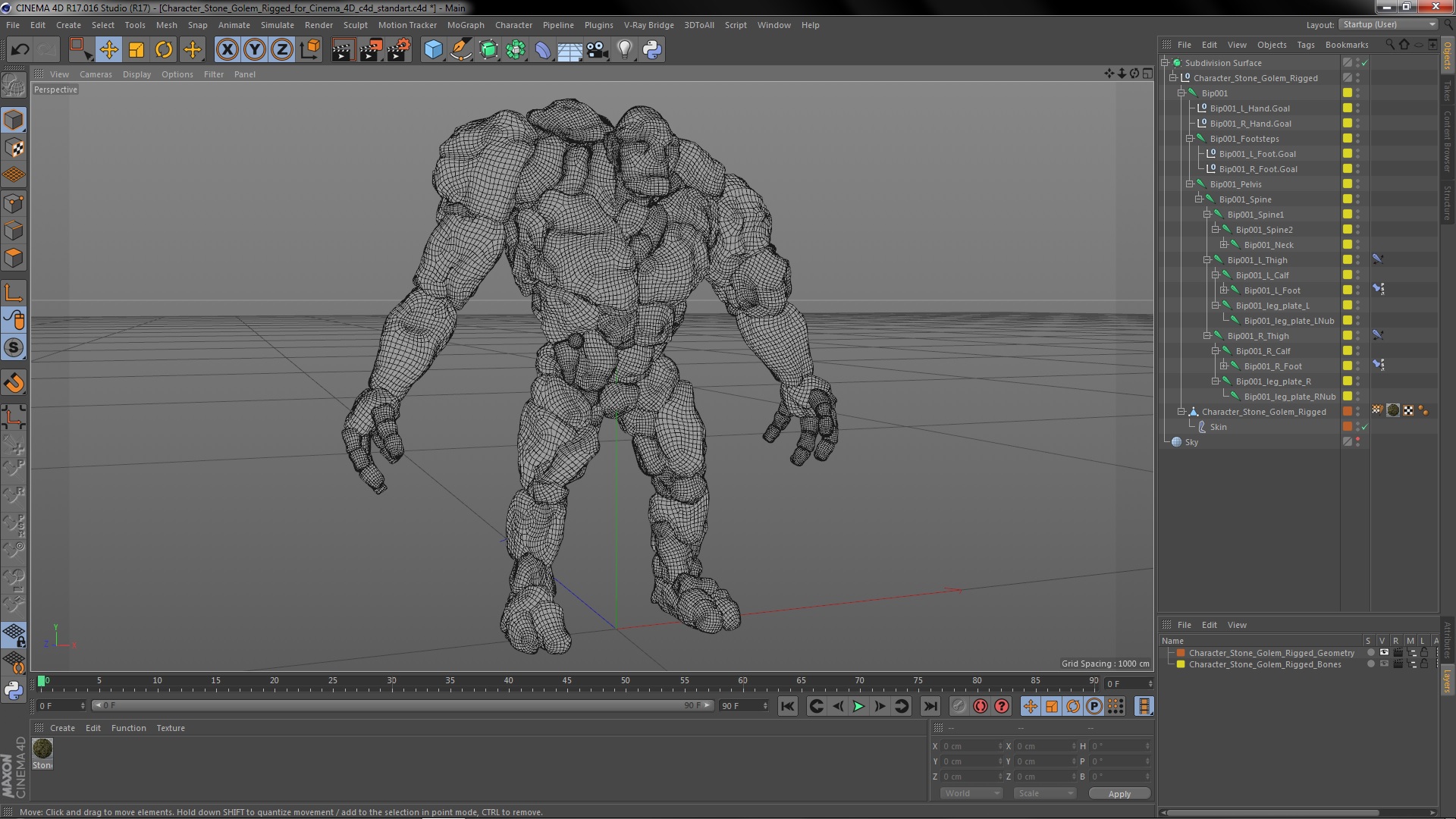The width and height of the screenshot is (1456, 819).
Task: Collapse Bip001_Footsteps node
Action: pyautogui.click(x=1190, y=139)
